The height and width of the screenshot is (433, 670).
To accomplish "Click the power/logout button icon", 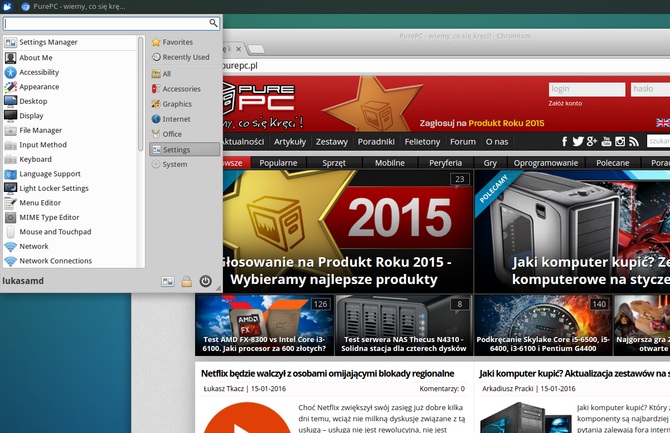I will (206, 281).
